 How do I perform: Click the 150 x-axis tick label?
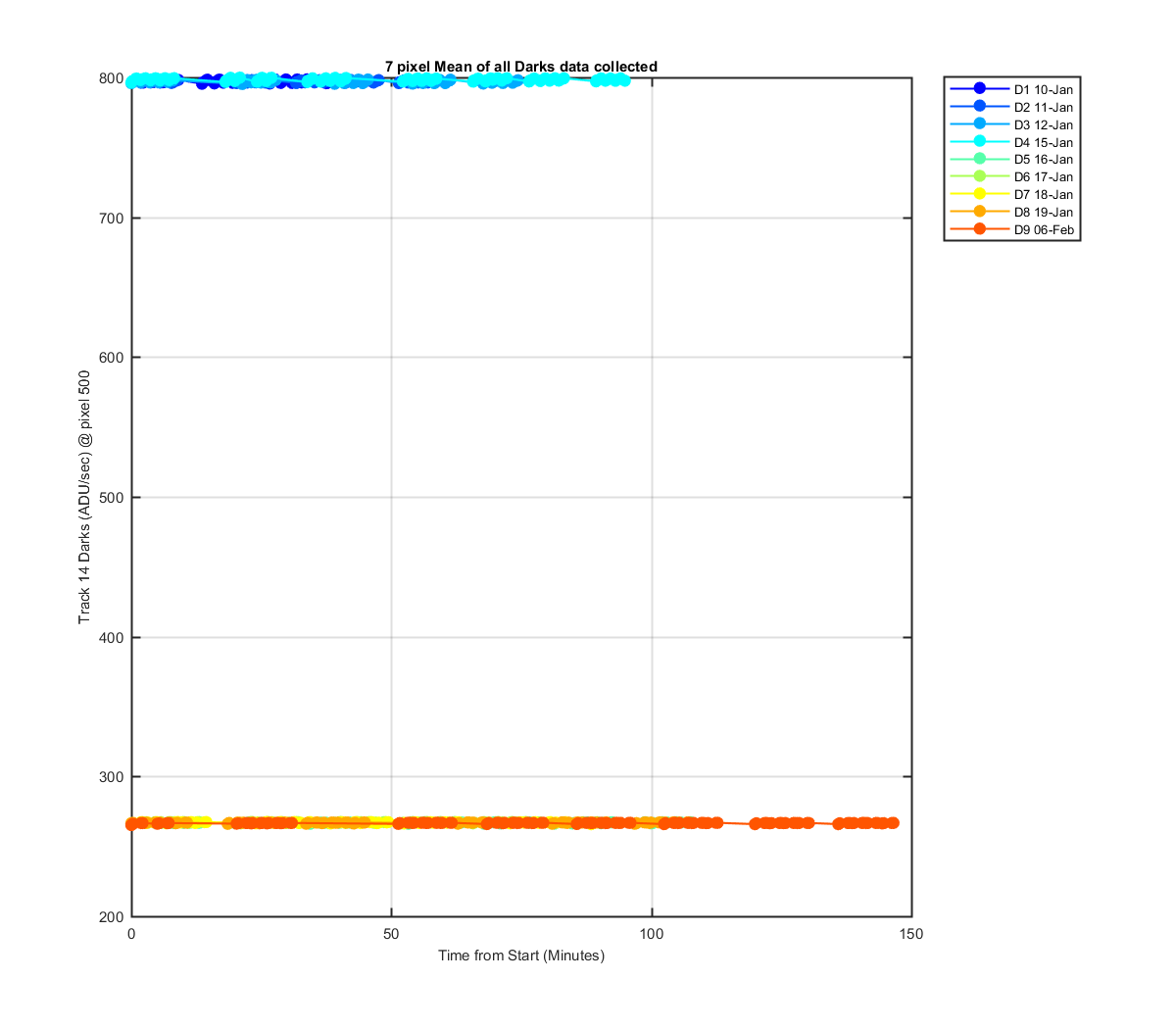pos(911,934)
